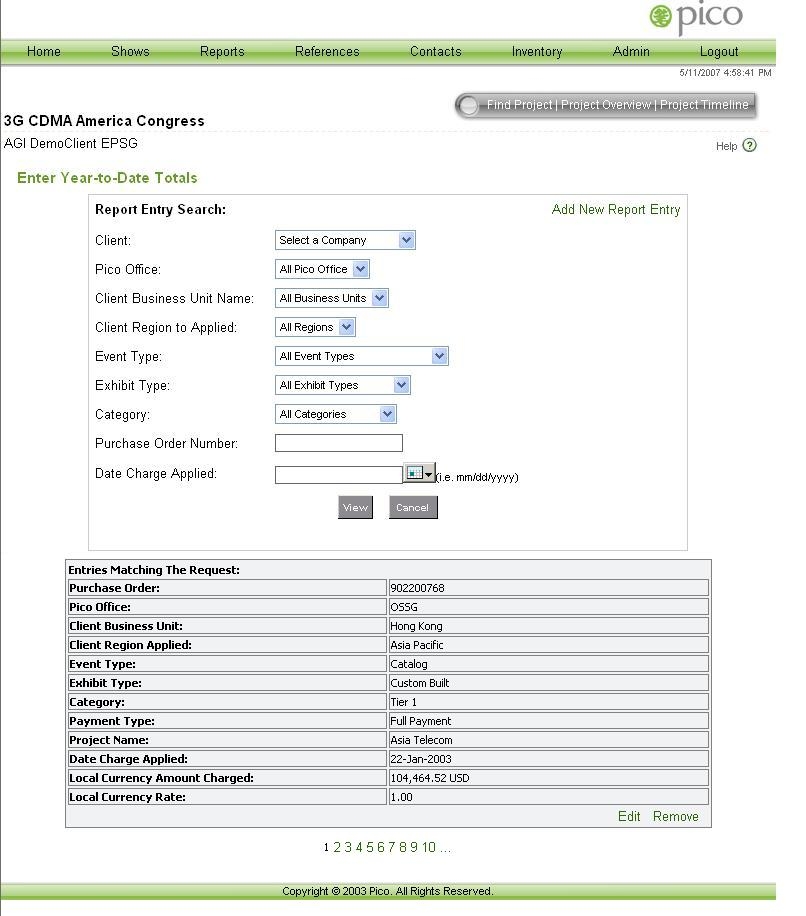
Task: Open the Category dropdown
Action: [x=336, y=414]
